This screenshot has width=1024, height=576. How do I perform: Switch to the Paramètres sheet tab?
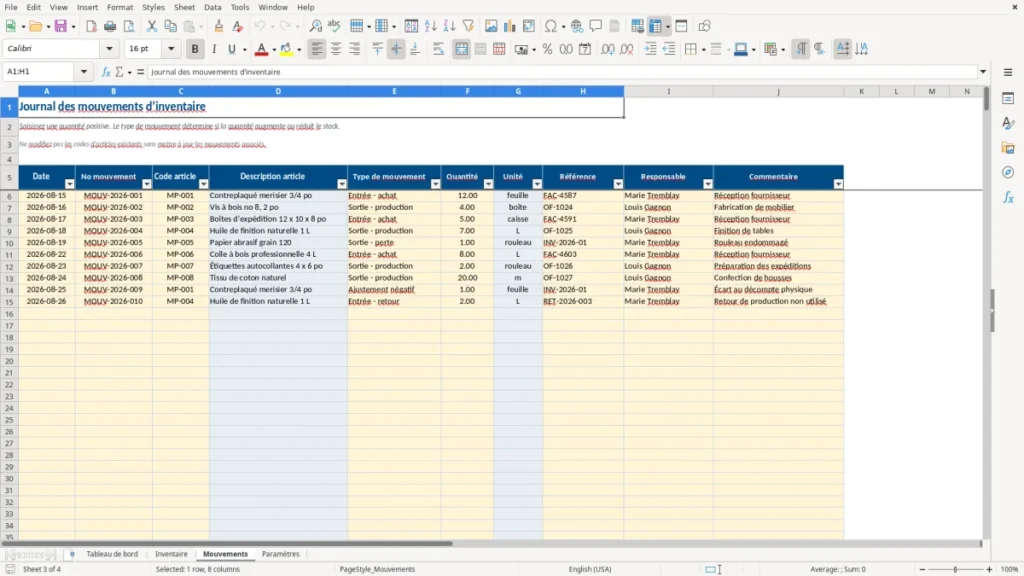[x=281, y=554]
